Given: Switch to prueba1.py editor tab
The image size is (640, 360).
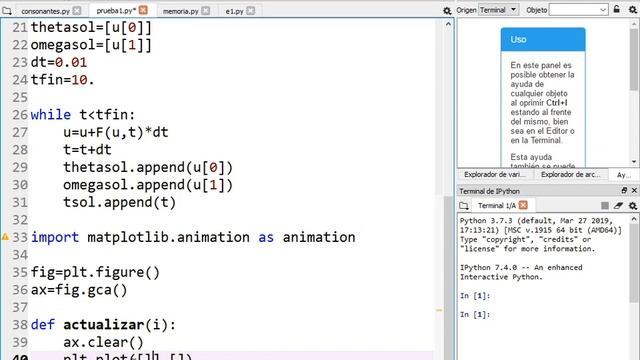Looking at the screenshot, I should (x=116, y=10).
